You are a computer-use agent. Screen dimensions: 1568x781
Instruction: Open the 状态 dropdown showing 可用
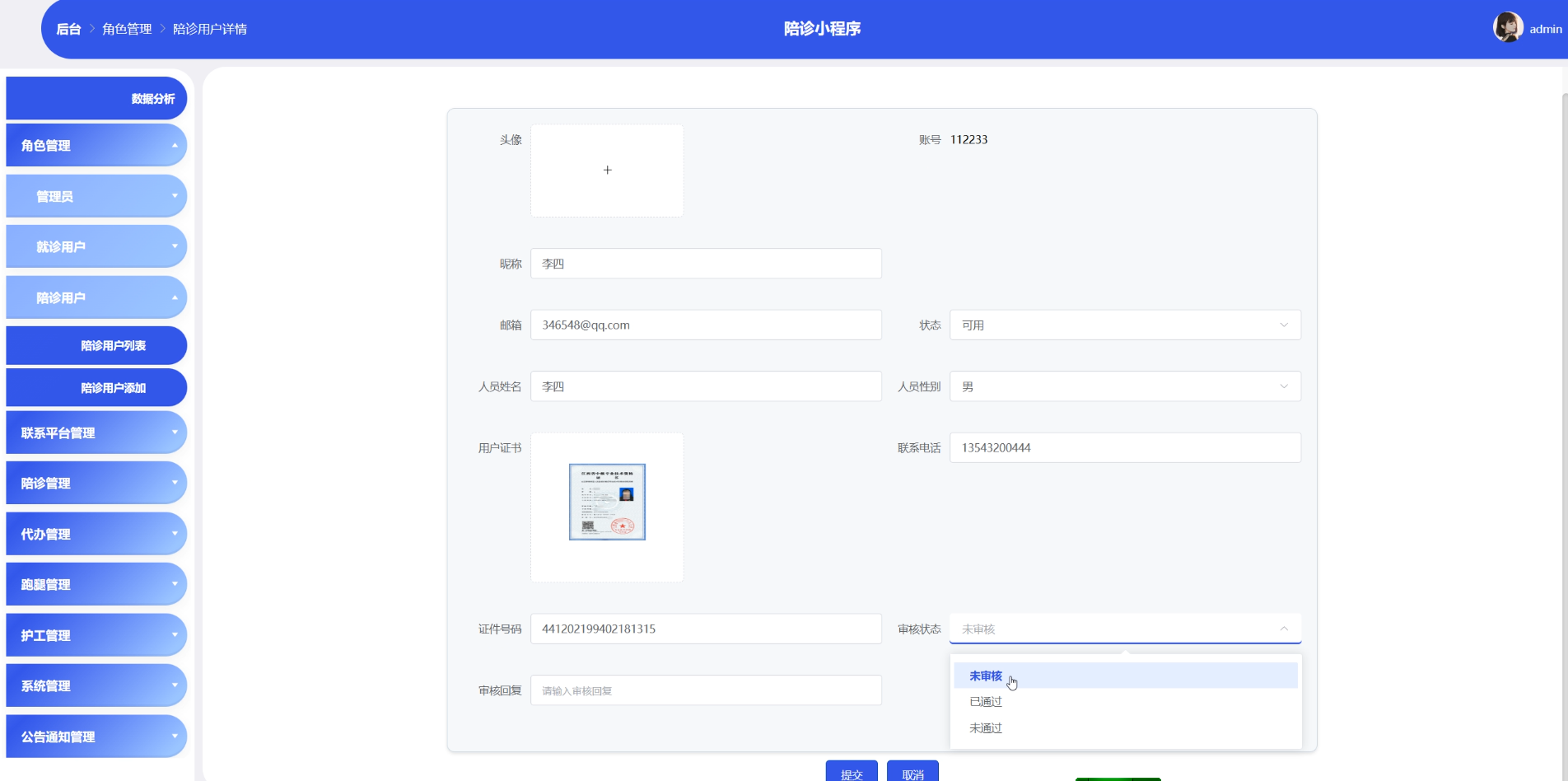coord(1125,325)
